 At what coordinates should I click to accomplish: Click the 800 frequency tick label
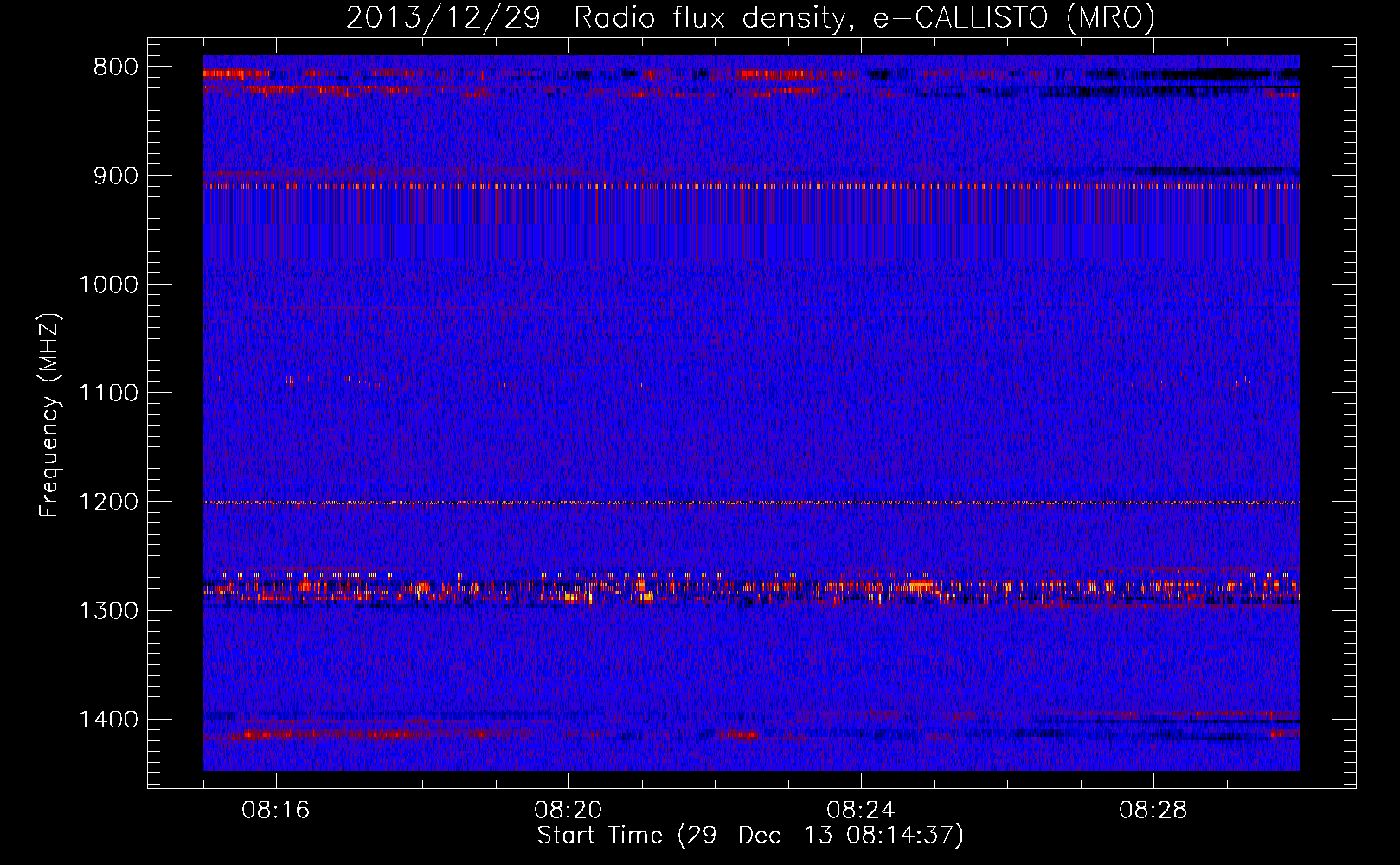(x=115, y=67)
